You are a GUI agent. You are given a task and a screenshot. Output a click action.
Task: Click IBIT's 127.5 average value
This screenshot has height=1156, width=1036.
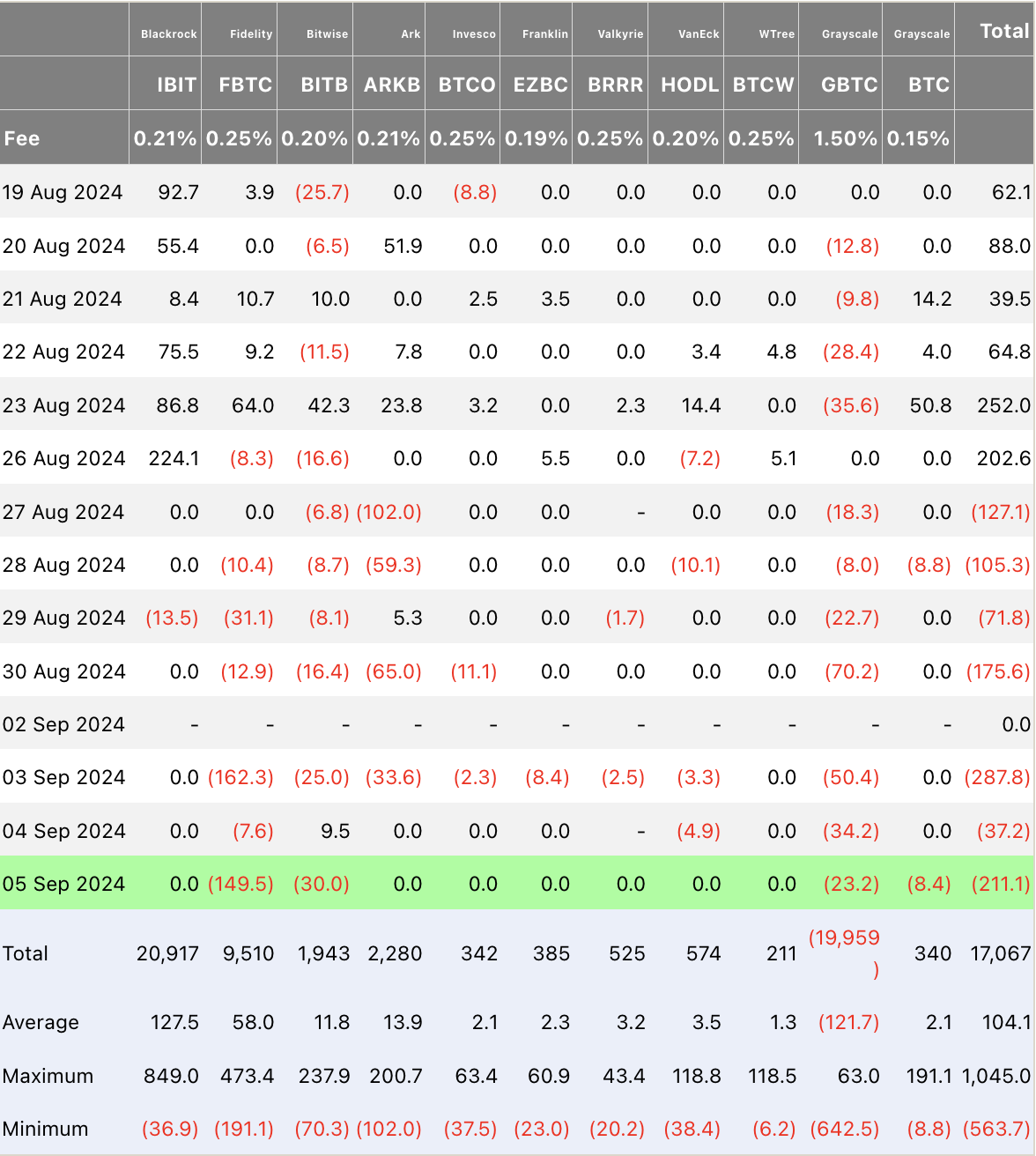coord(174,1022)
